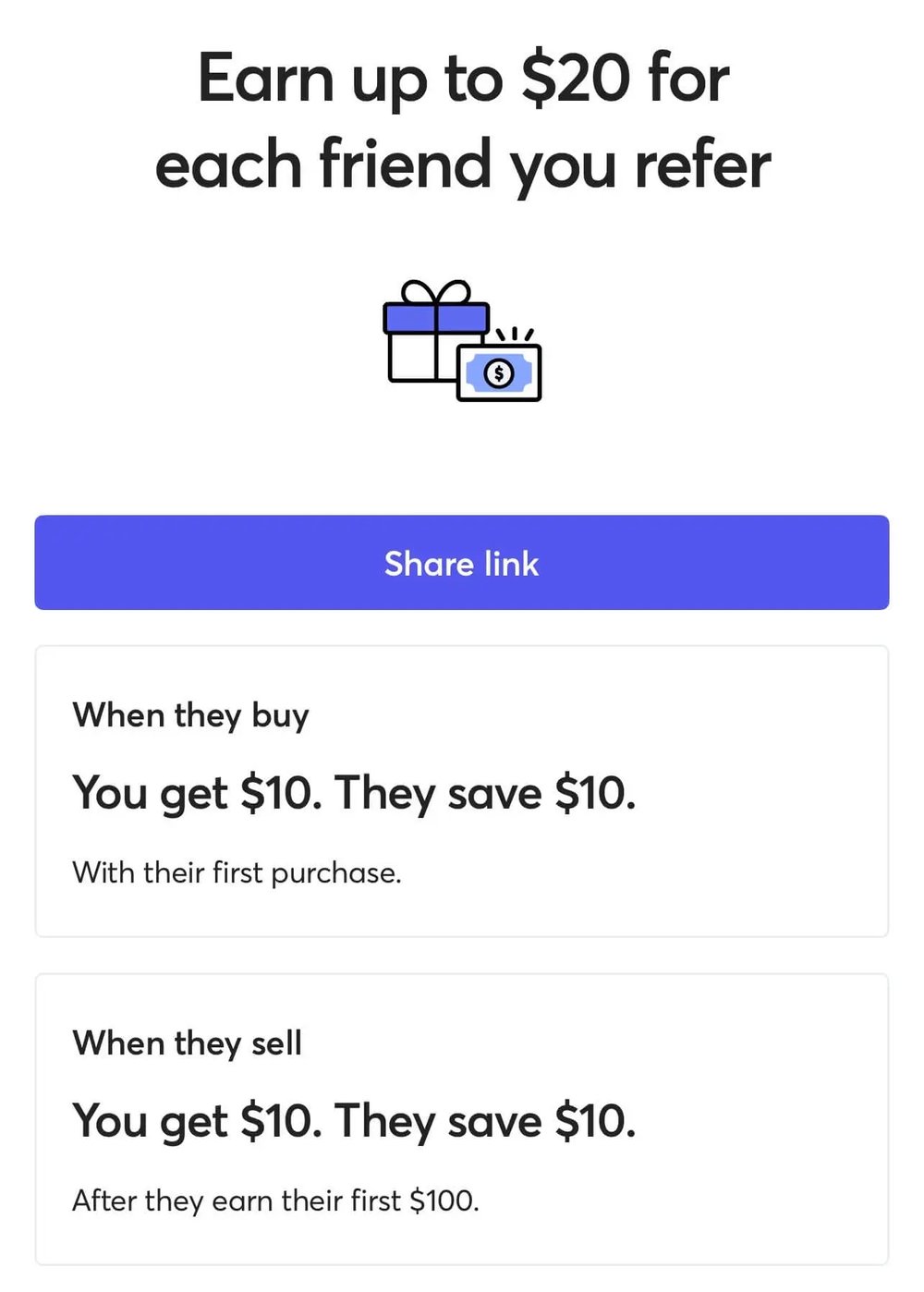
Task: Click the dollar sign symbol on the bill
Action: (499, 372)
